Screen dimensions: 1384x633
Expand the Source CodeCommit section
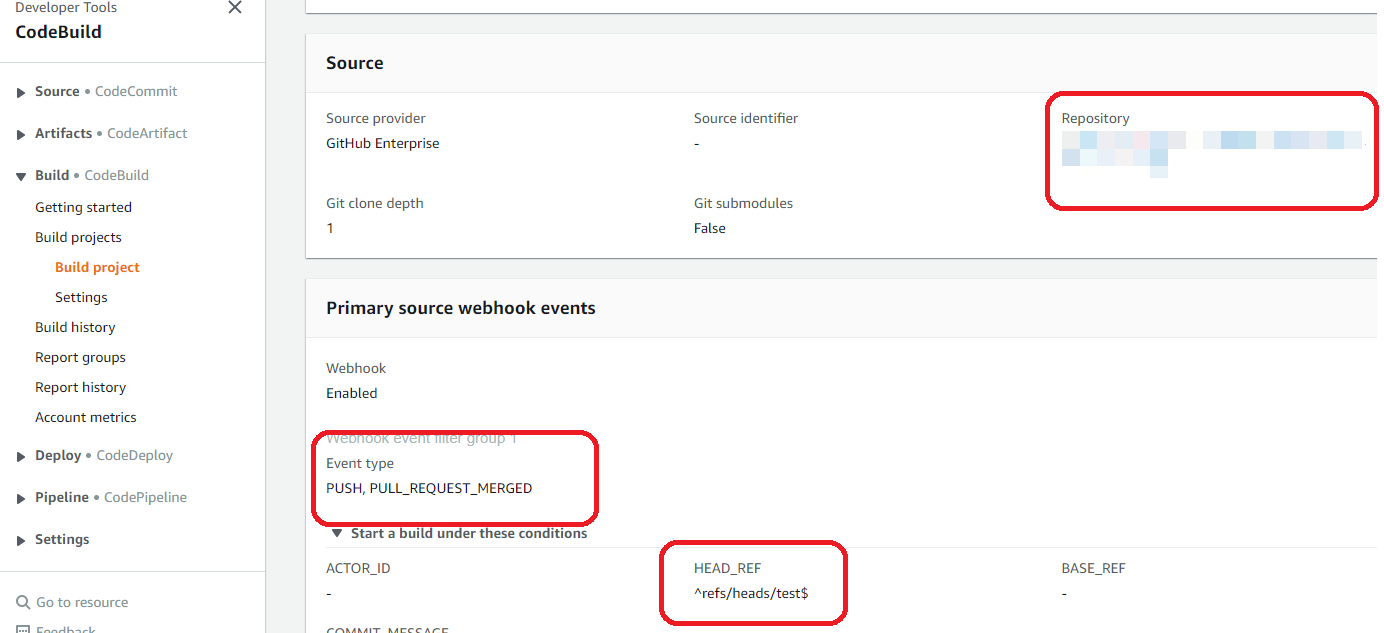click(22, 92)
